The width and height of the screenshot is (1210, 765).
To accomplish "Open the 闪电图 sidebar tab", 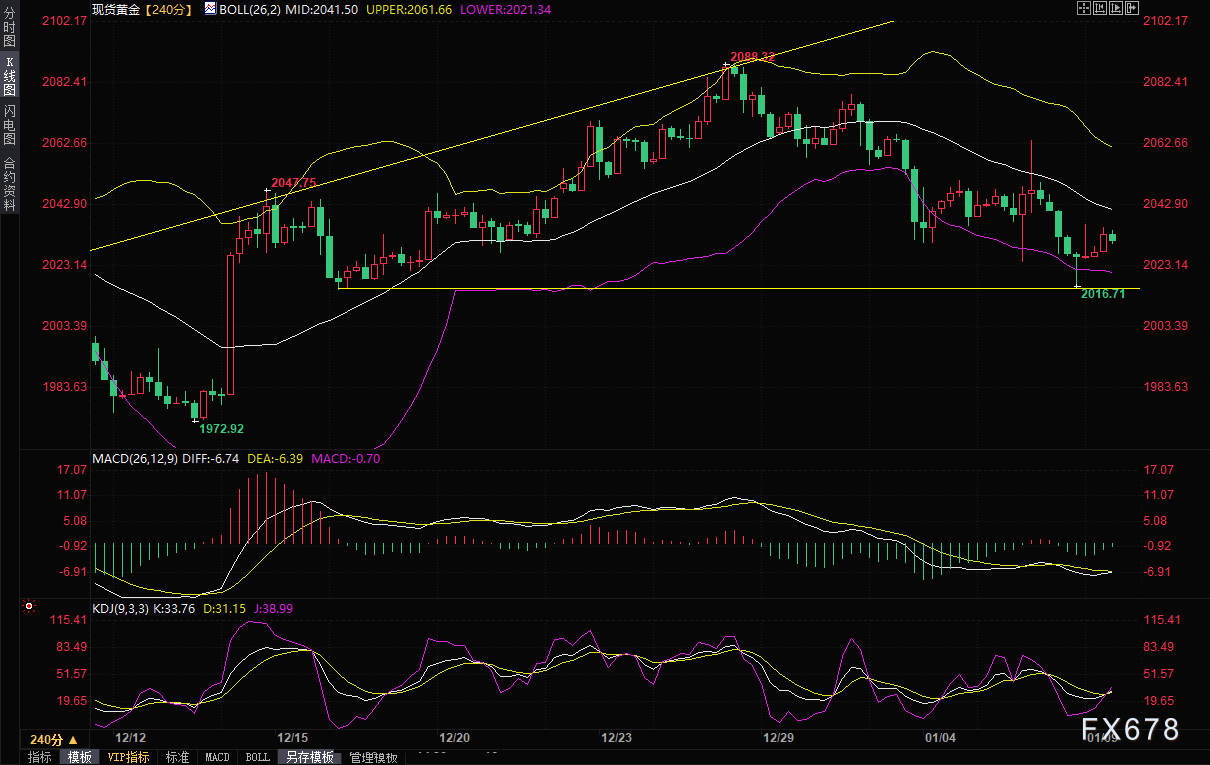I will click(9, 124).
